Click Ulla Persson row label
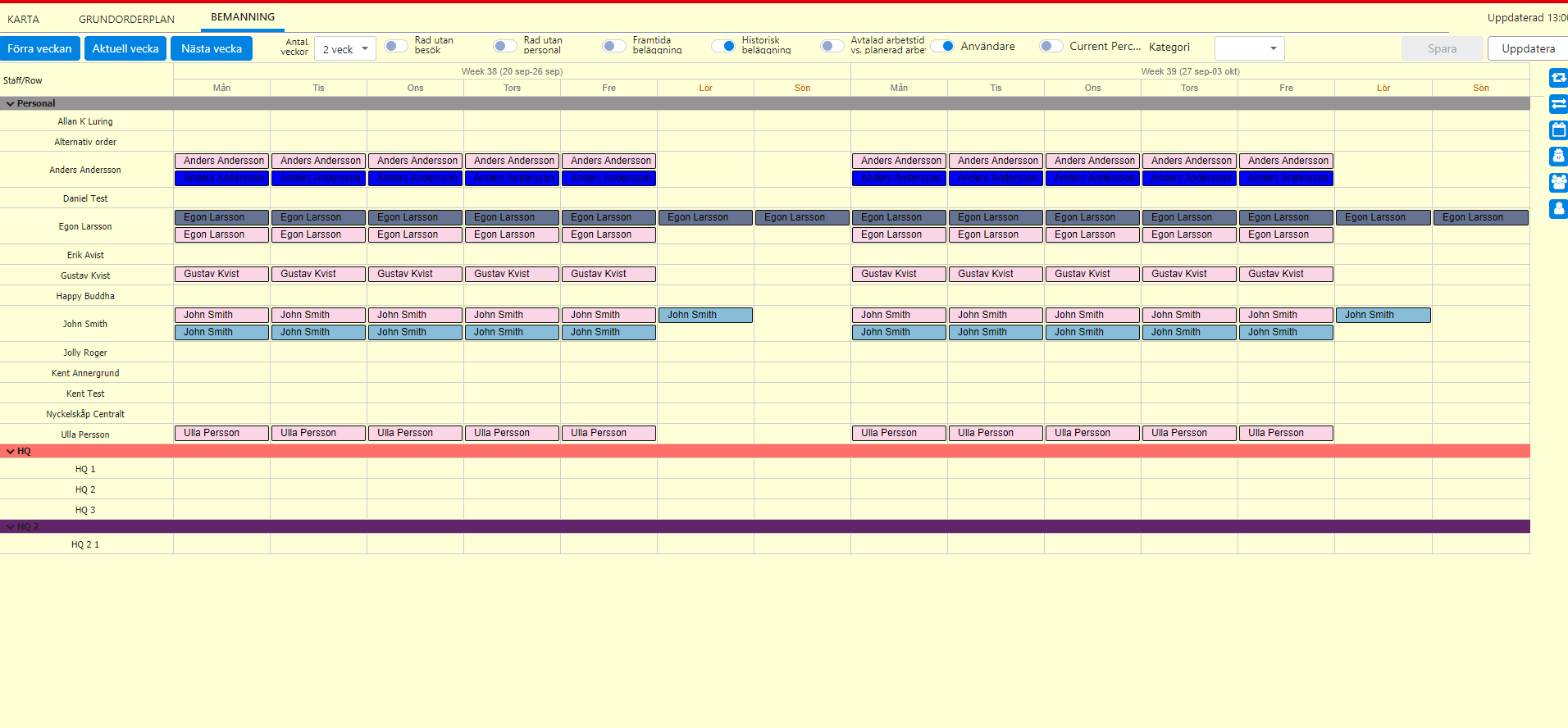1568x728 pixels. click(x=85, y=435)
